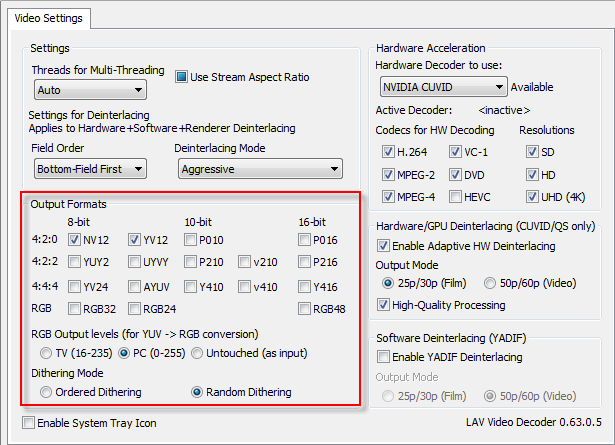Uncheck the NV12 output format
The width and height of the screenshot is (615, 445).
tap(74, 240)
